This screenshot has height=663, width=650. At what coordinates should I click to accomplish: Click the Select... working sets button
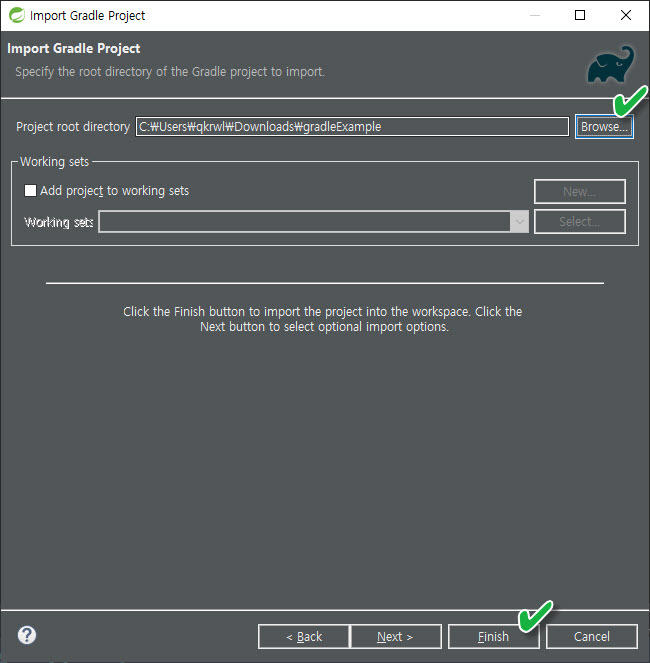pos(580,222)
